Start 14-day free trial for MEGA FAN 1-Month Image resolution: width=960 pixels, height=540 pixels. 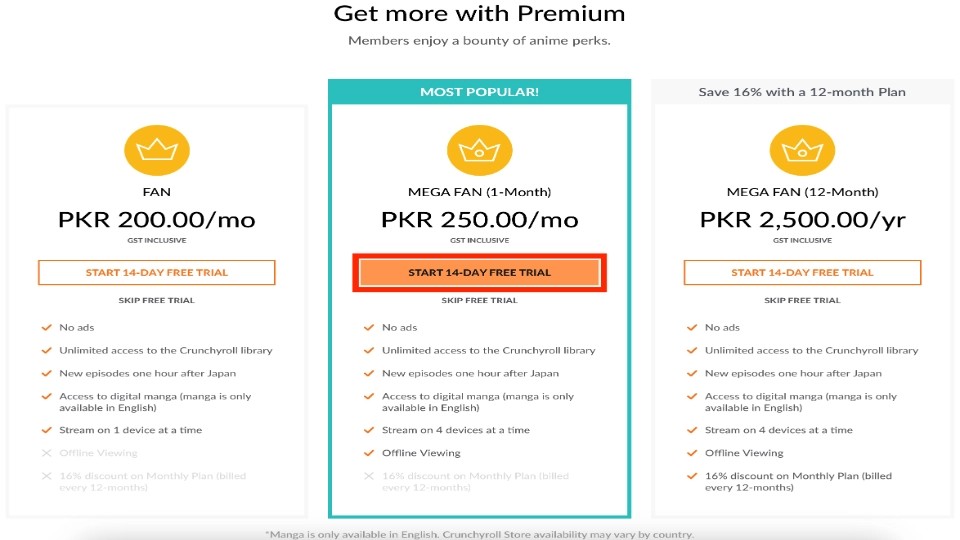pyautogui.click(x=479, y=272)
